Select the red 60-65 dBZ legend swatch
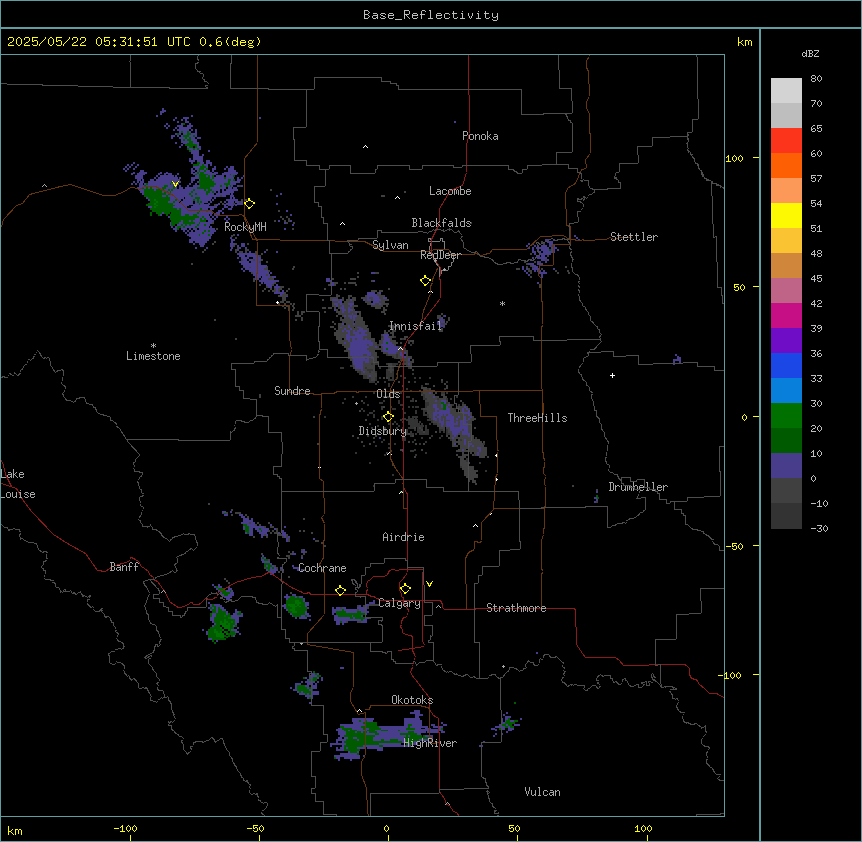862x842 pixels. (x=786, y=141)
